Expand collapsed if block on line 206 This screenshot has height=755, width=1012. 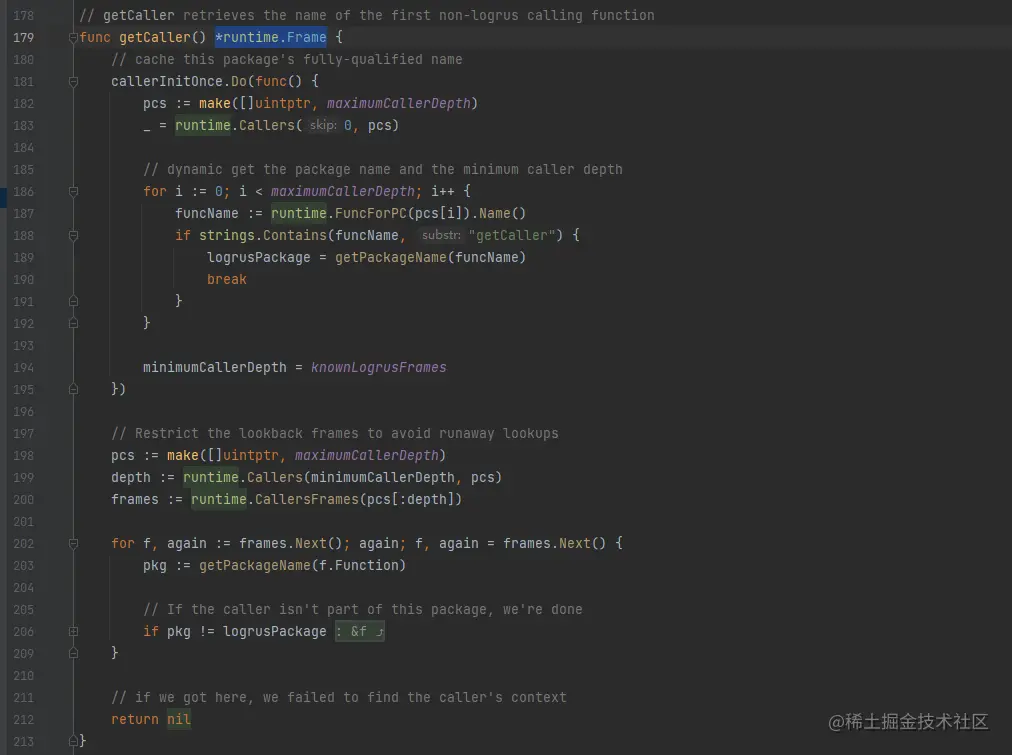pos(73,632)
